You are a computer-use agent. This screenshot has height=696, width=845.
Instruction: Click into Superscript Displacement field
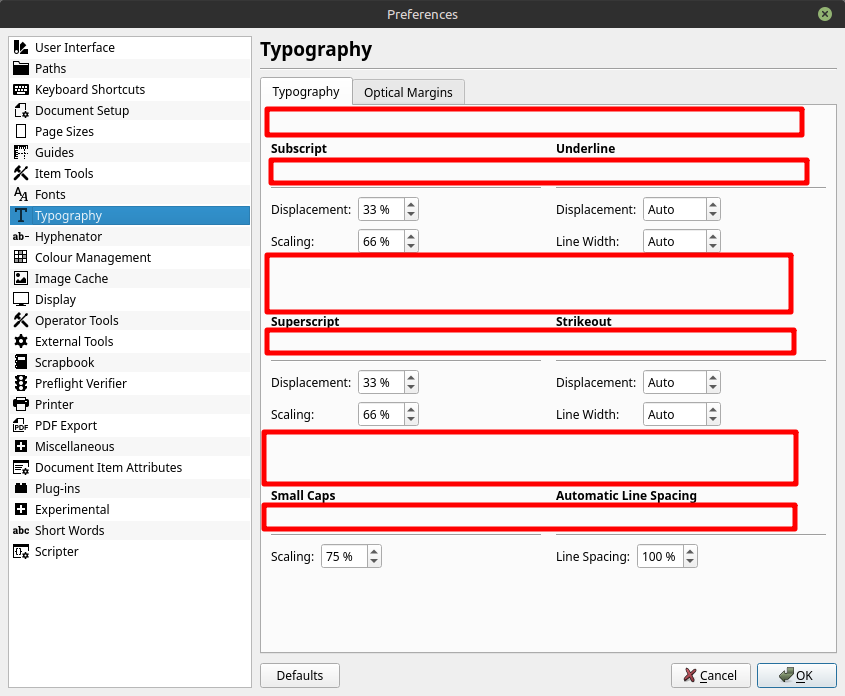(x=380, y=383)
